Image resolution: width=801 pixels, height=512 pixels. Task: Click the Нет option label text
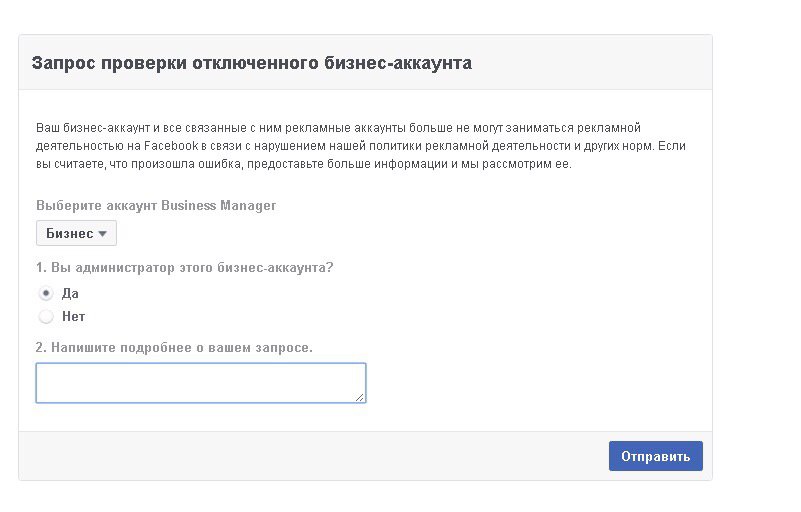pyautogui.click(x=74, y=316)
